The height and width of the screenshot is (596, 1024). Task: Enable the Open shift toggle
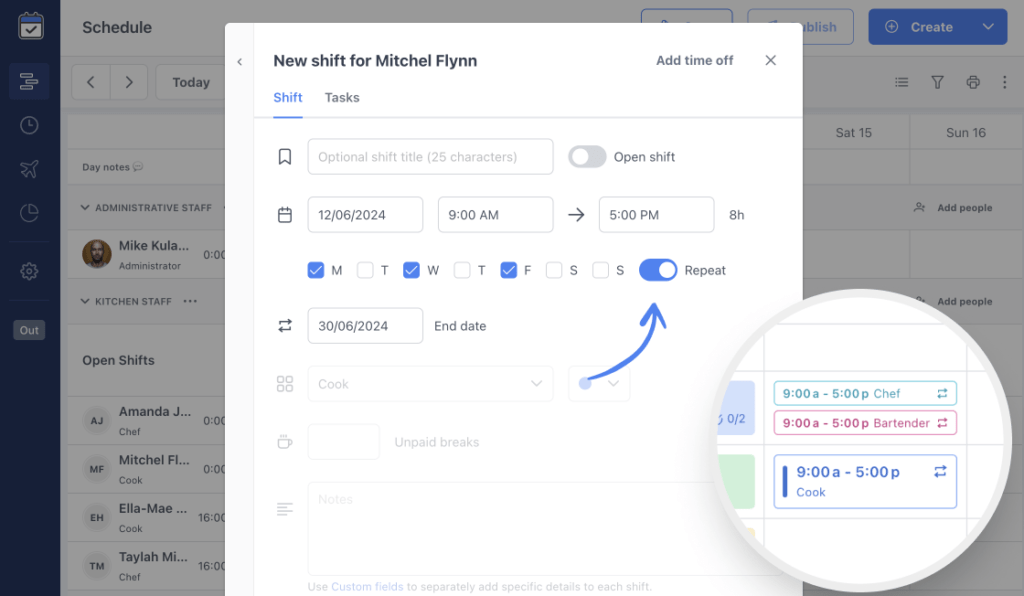tap(587, 157)
